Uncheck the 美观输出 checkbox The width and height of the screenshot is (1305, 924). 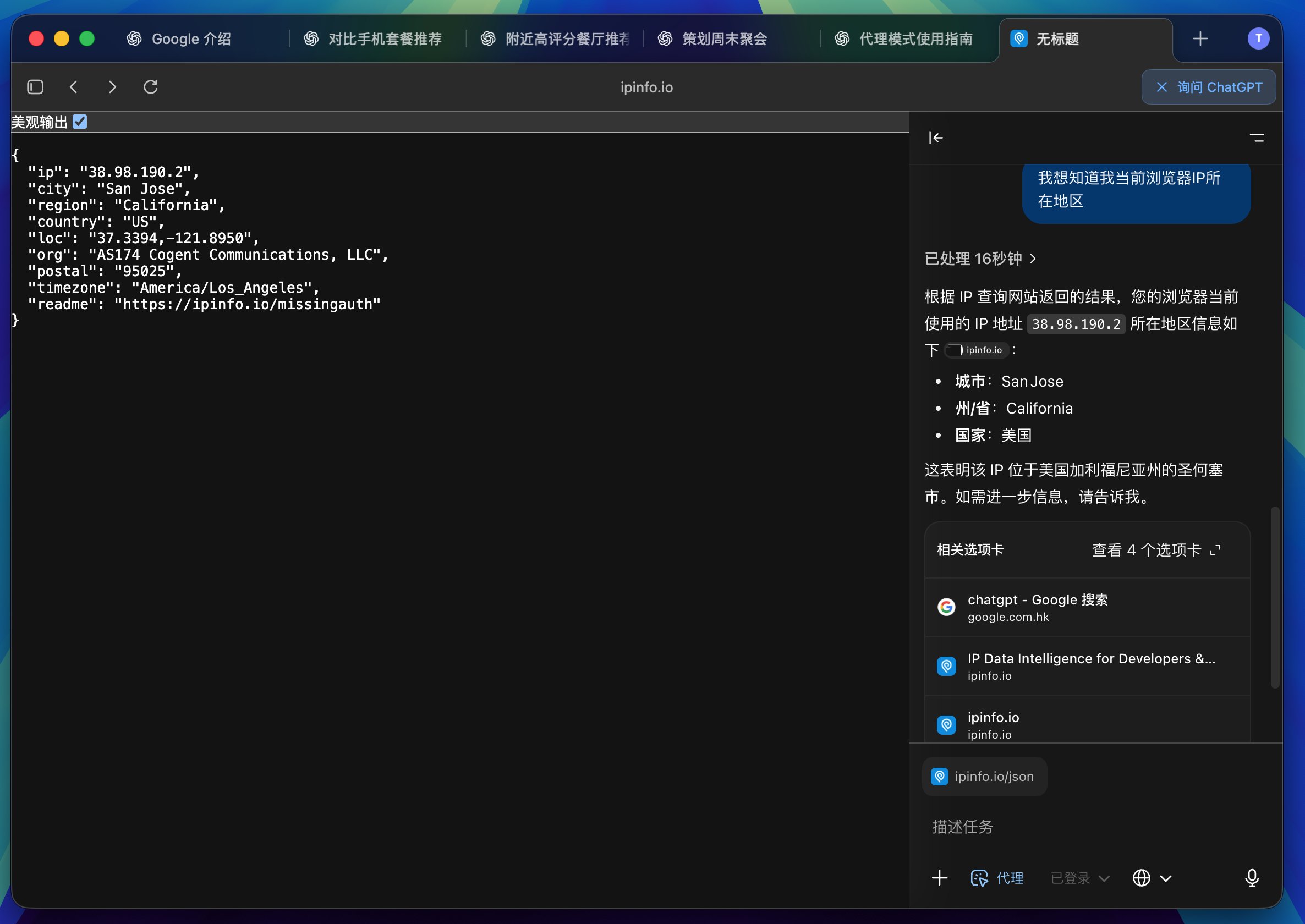[x=80, y=122]
